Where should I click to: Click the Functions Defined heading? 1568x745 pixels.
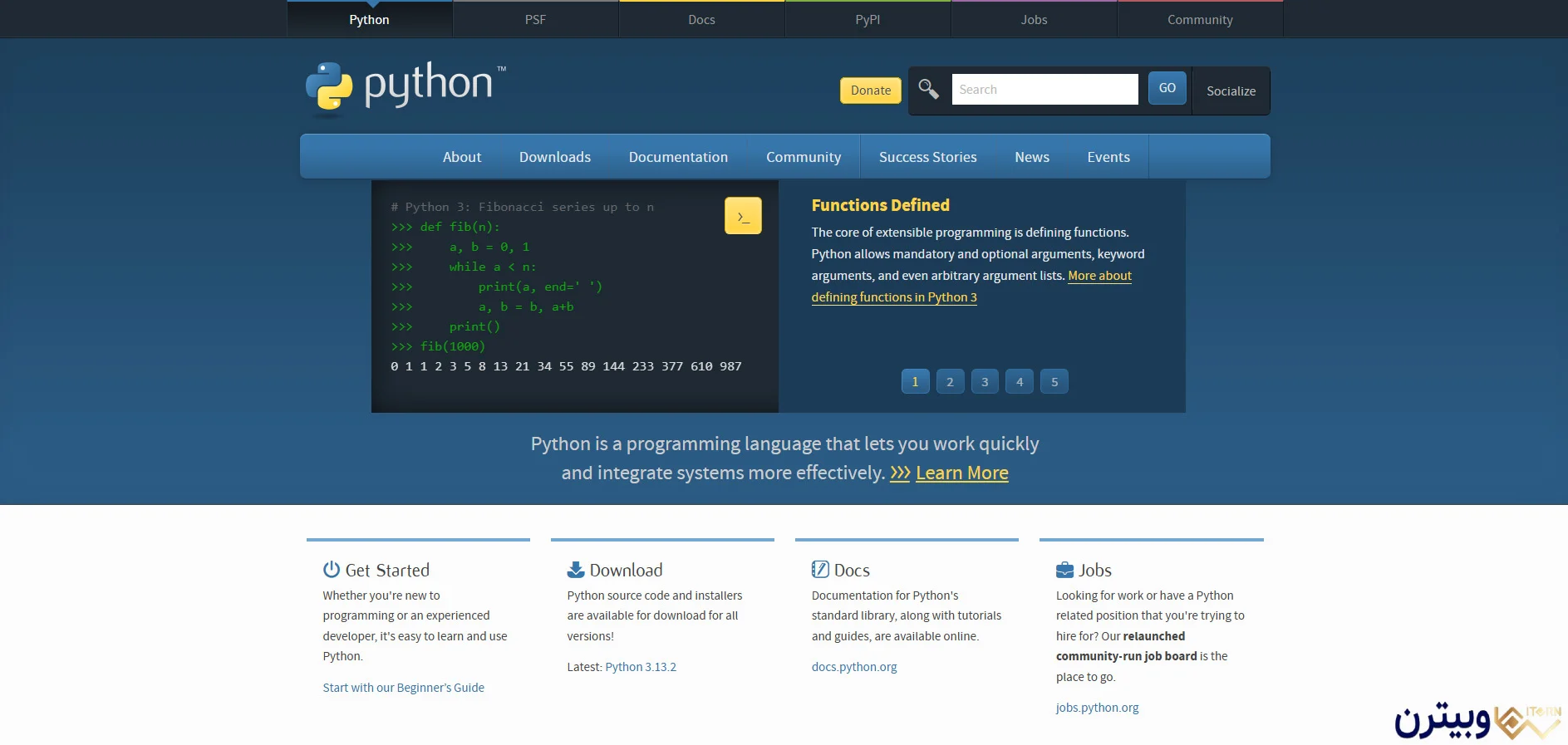point(880,205)
